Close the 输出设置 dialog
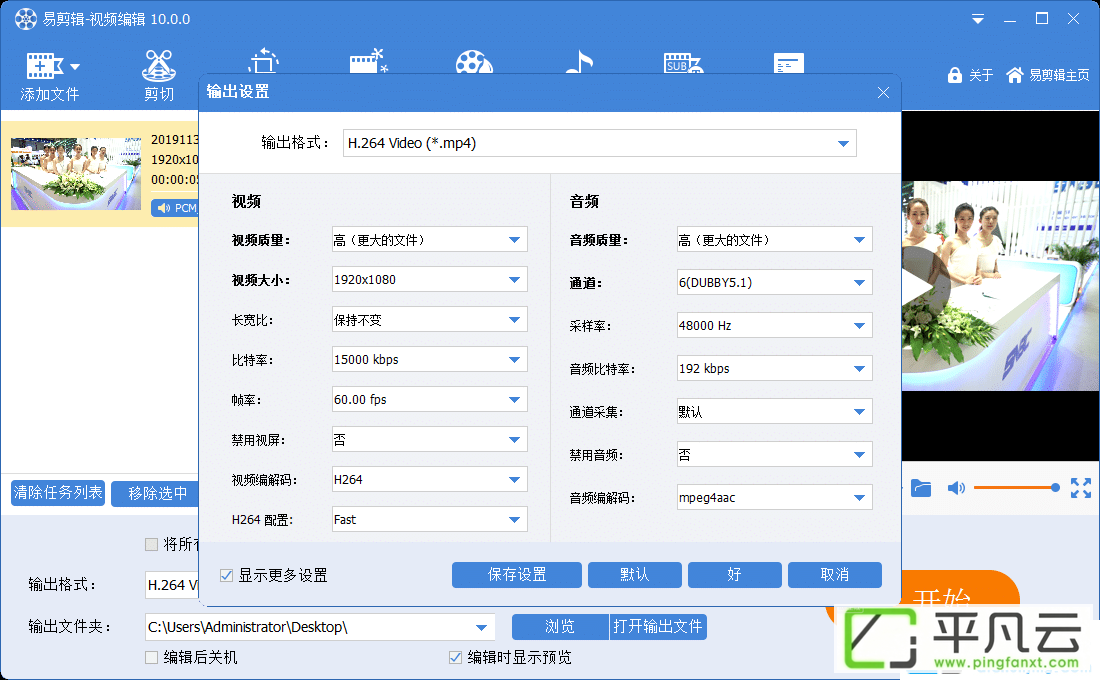This screenshot has width=1100, height=680. 883,93
